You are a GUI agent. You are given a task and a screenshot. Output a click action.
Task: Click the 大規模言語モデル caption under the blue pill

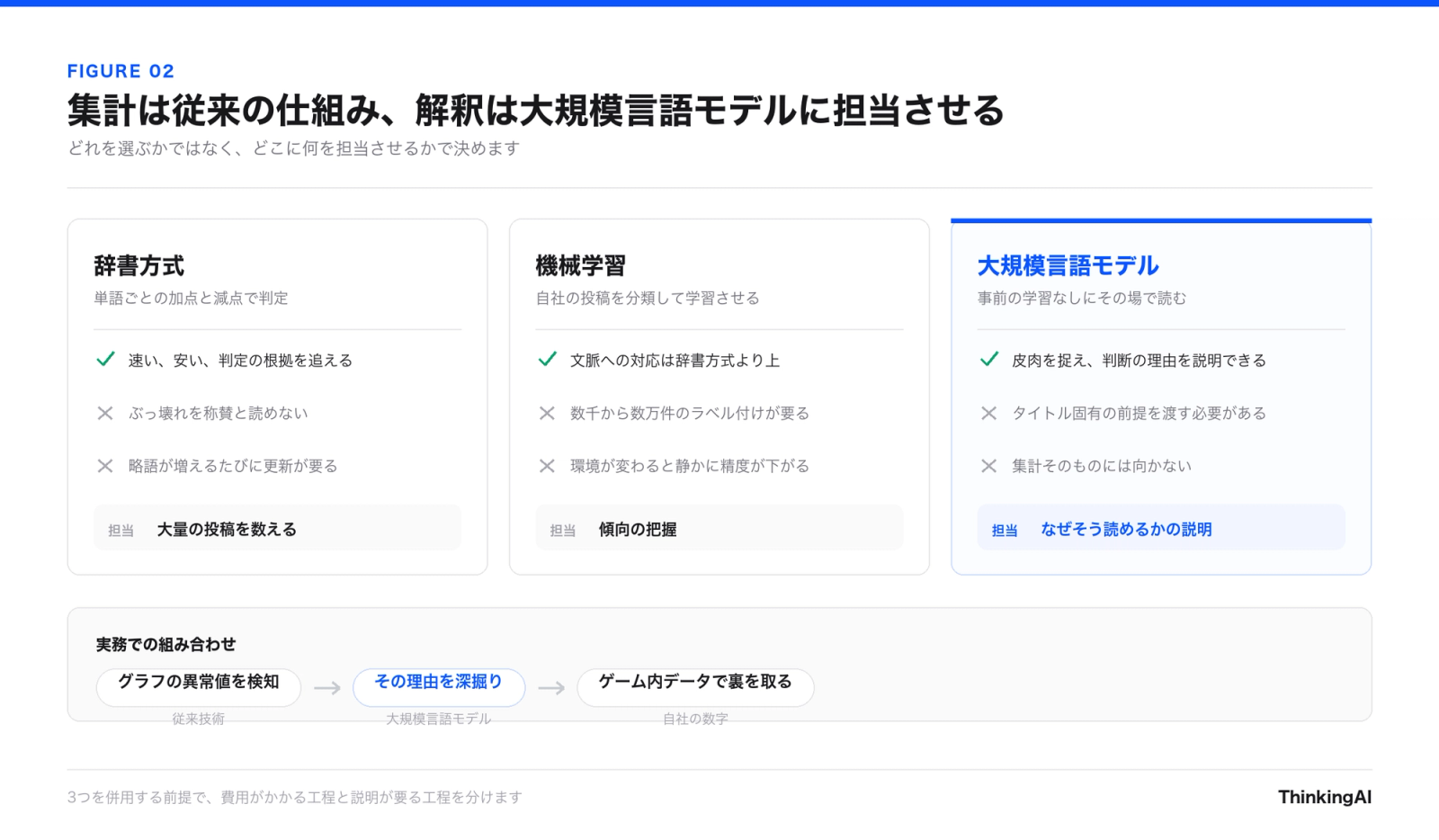[x=439, y=719]
